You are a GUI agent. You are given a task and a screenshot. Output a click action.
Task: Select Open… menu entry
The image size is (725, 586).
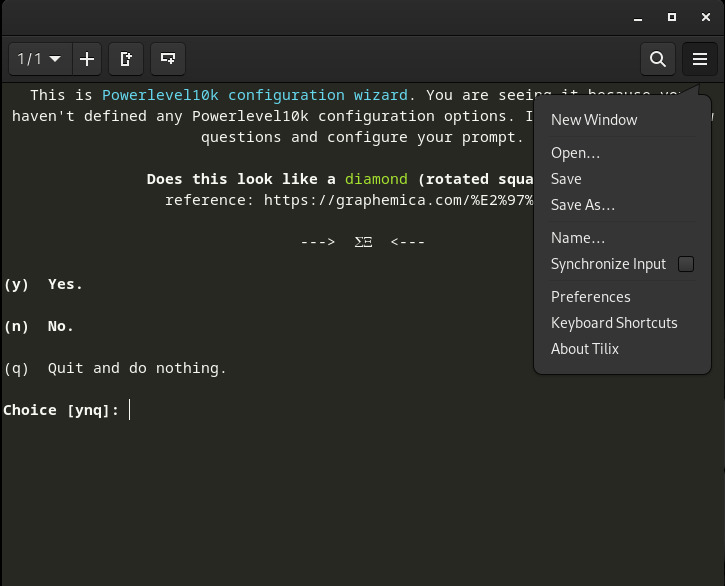point(622,153)
